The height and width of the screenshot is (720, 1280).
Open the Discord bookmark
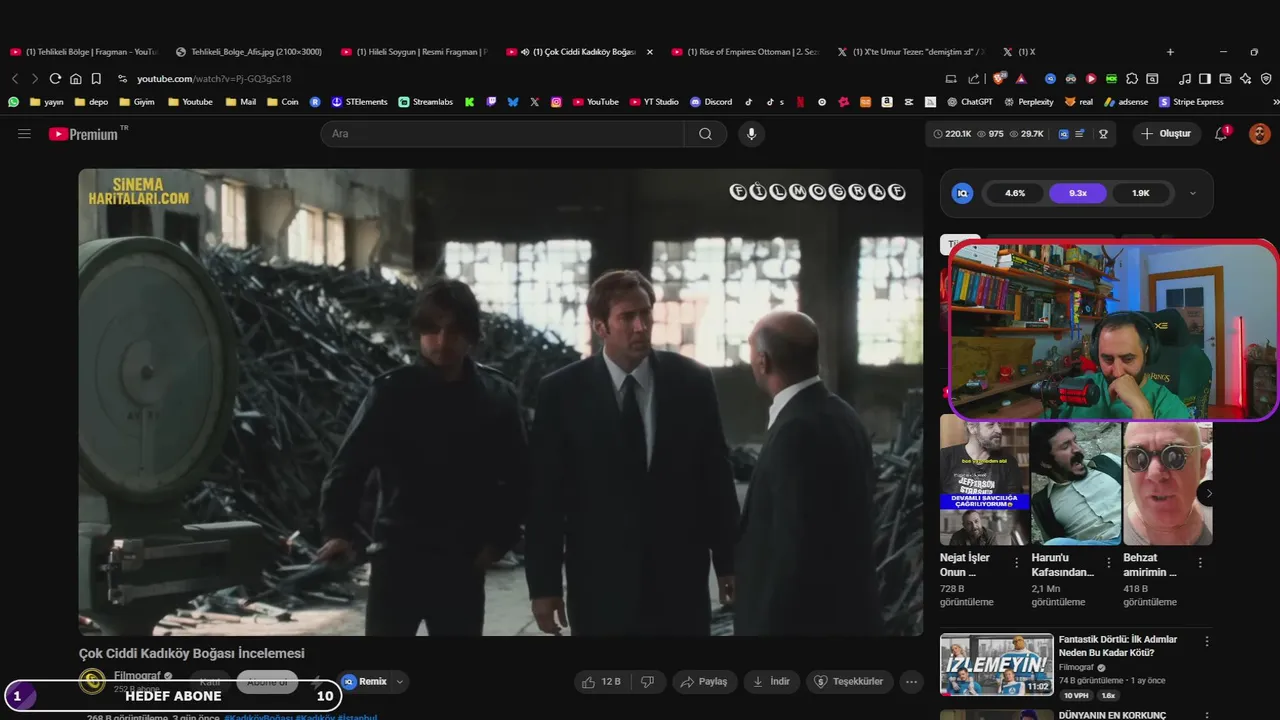(x=711, y=102)
